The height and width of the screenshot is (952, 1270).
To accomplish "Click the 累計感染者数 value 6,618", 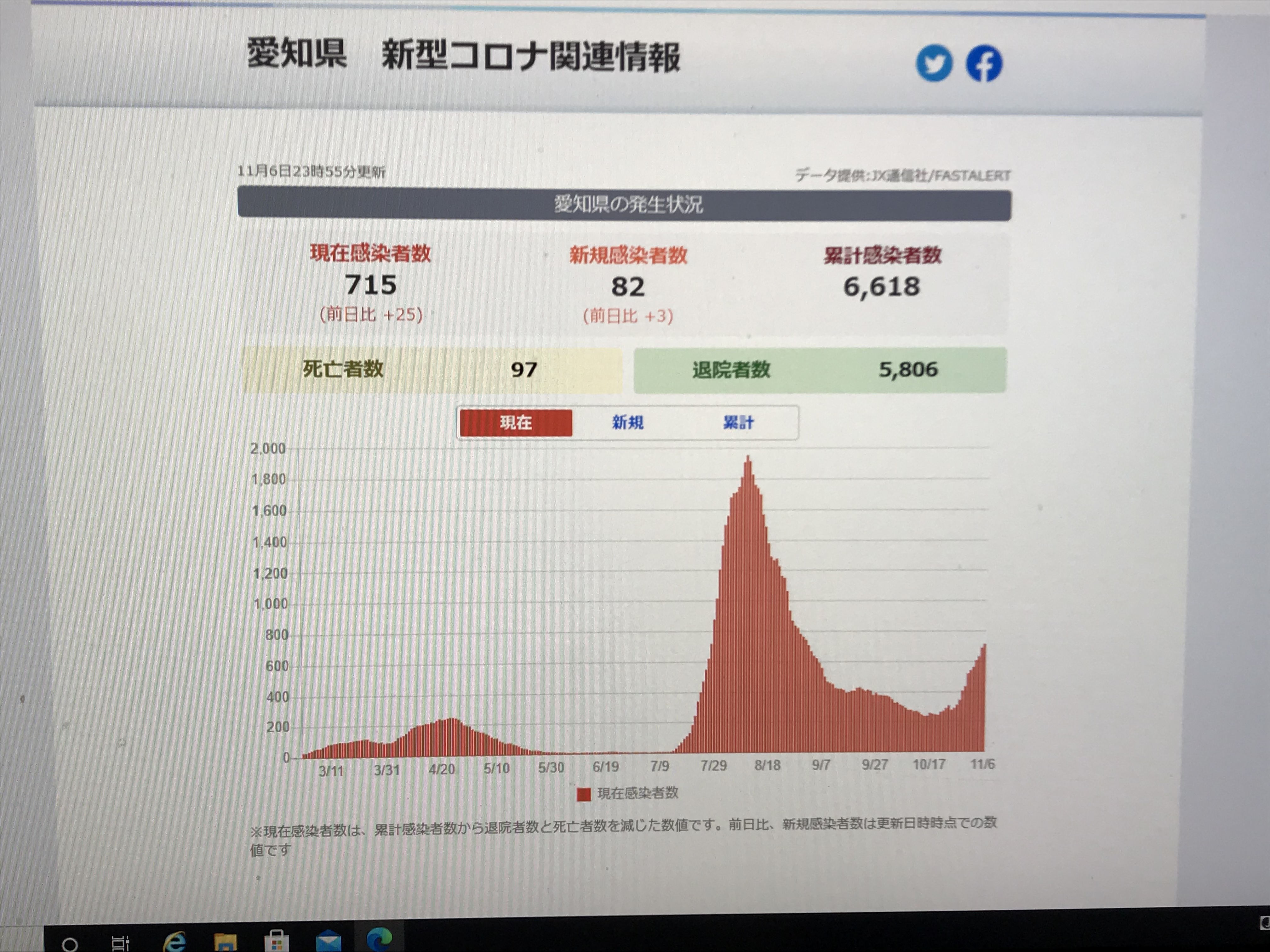I will coord(882,287).
